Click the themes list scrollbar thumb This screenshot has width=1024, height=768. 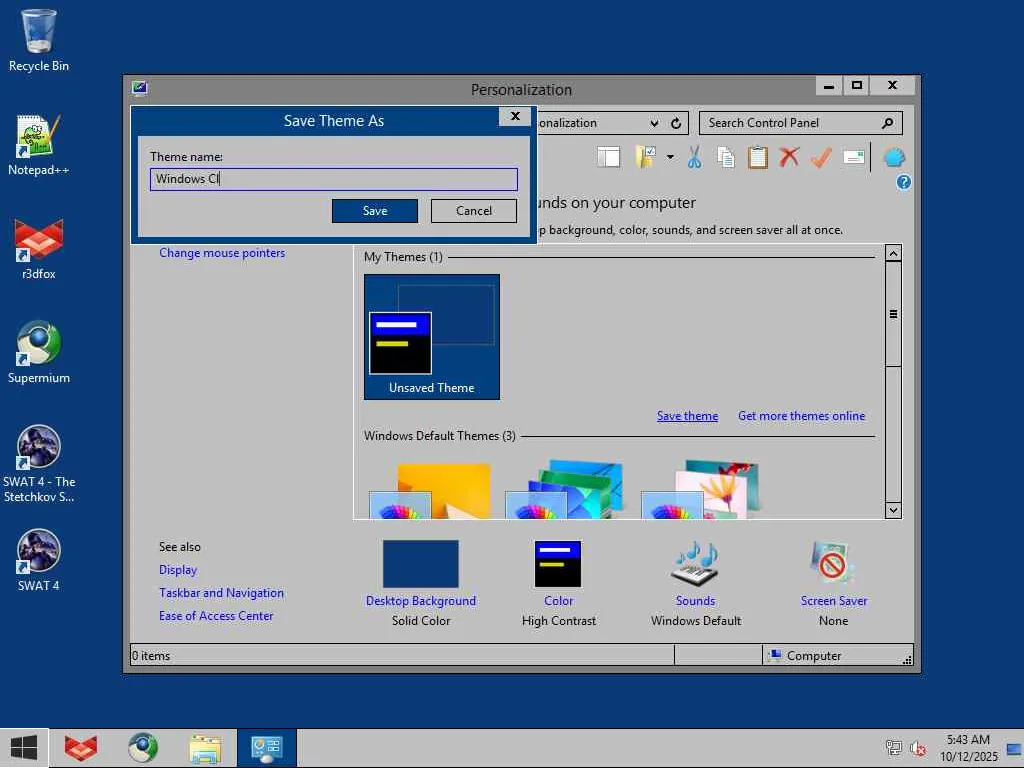[x=893, y=314]
